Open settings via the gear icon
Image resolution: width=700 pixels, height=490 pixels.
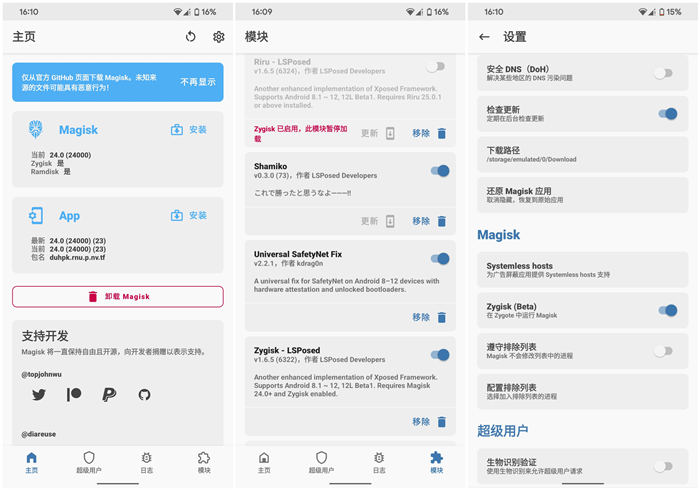pyautogui.click(x=218, y=37)
